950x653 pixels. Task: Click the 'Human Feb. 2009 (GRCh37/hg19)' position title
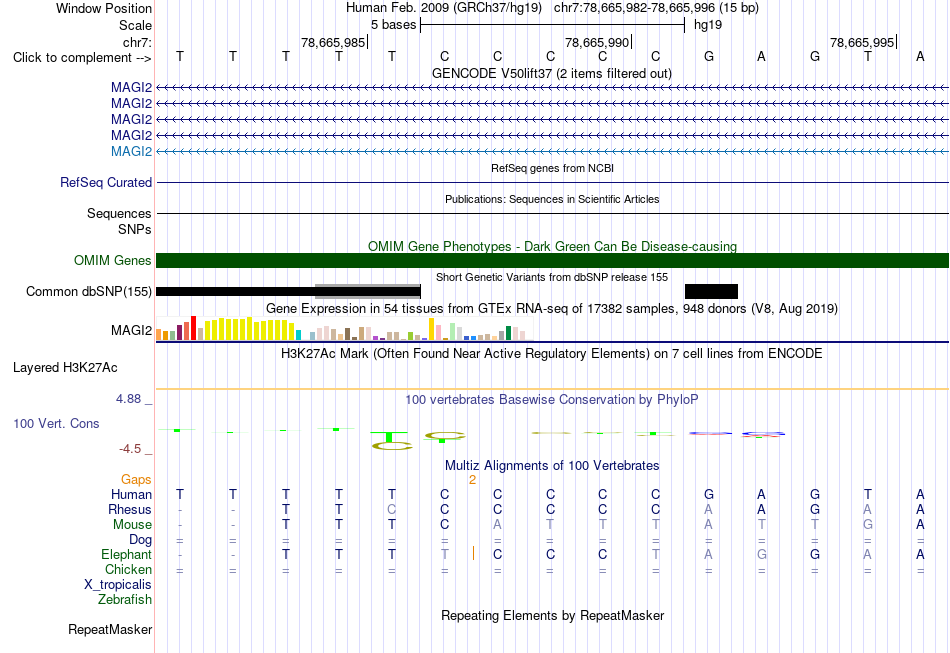pyautogui.click(x=446, y=8)
